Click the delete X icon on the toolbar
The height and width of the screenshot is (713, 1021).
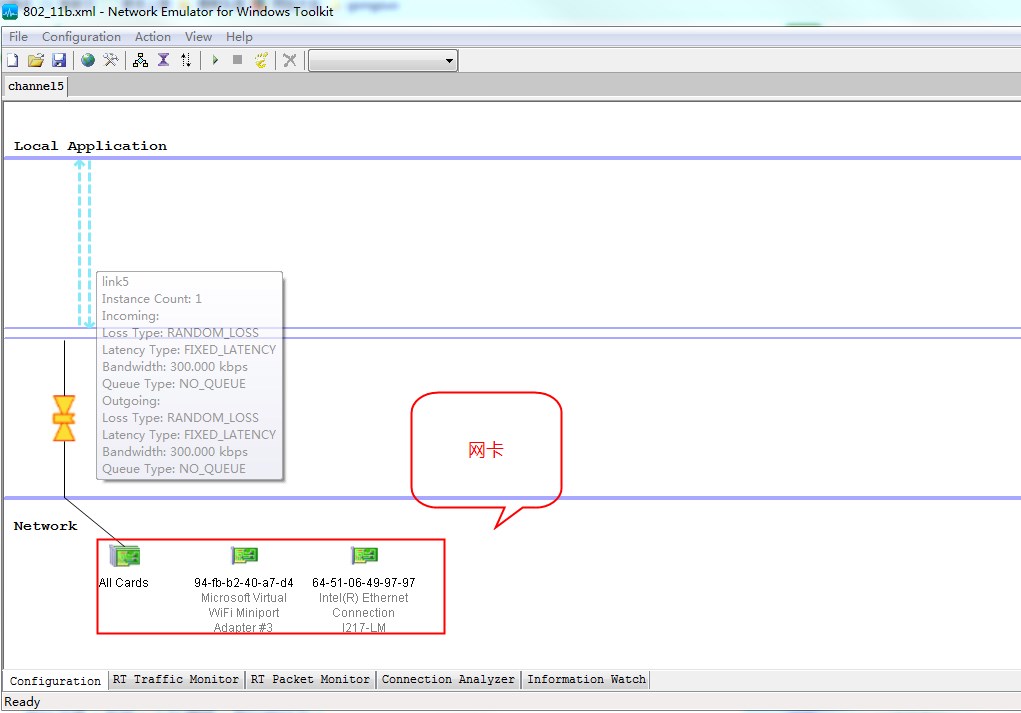pyautogui.click(x=289, y=59)
